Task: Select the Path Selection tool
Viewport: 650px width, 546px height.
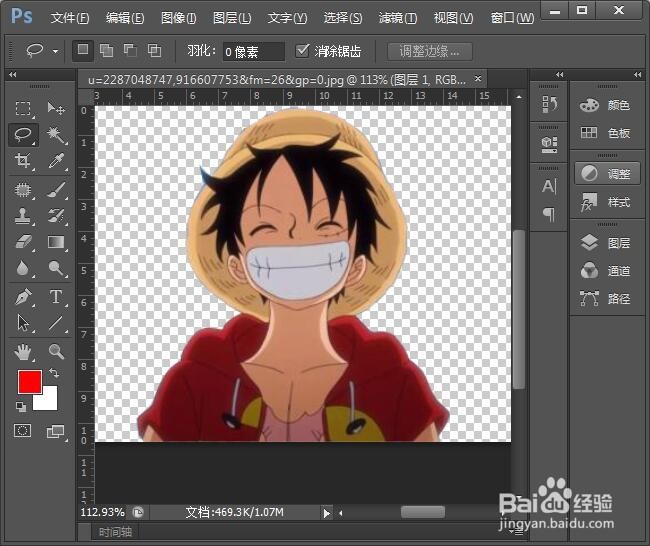Action: 23,323
